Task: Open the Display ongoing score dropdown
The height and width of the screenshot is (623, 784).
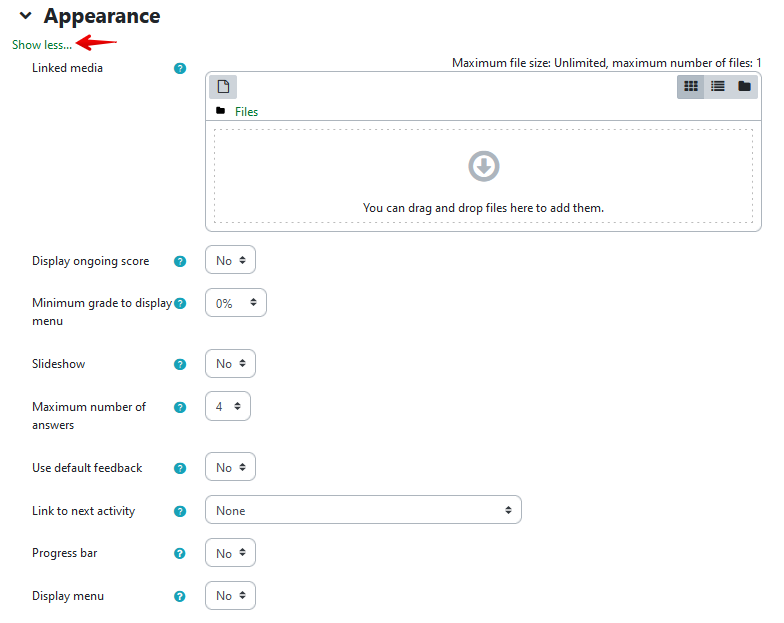Action: tap(230, 261)
